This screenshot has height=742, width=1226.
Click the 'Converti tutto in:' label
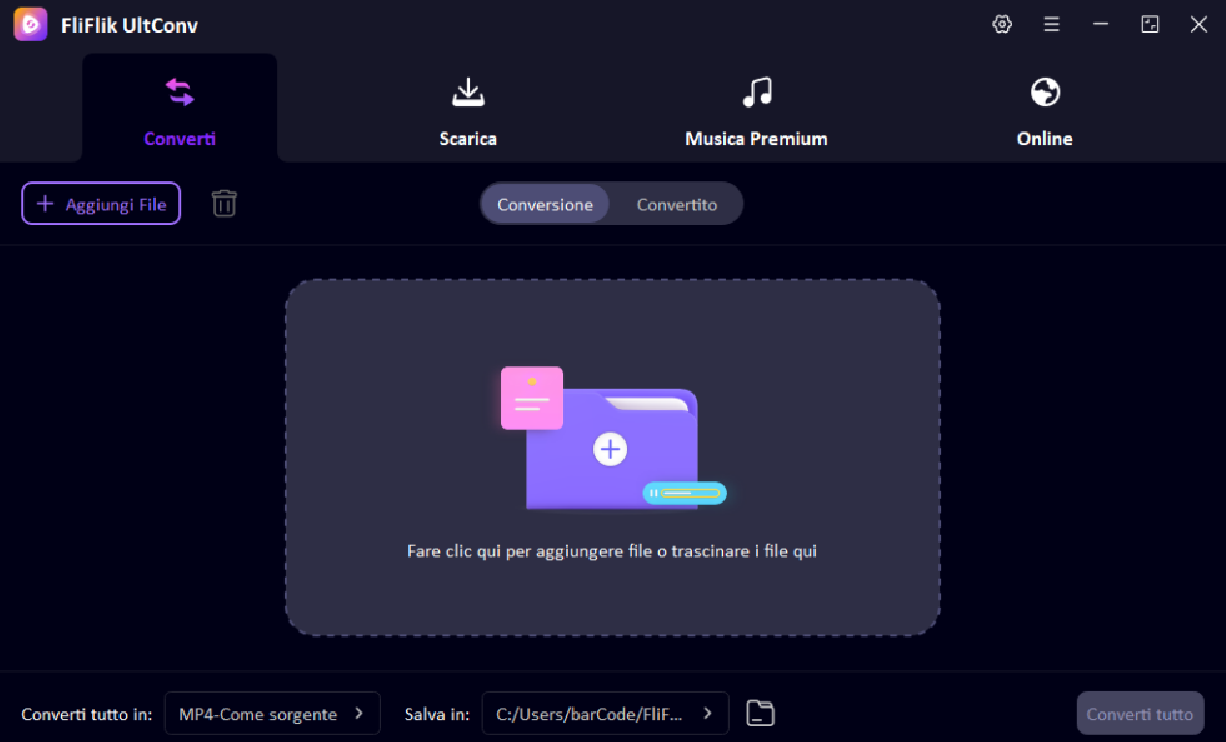[x=87, y=714]
